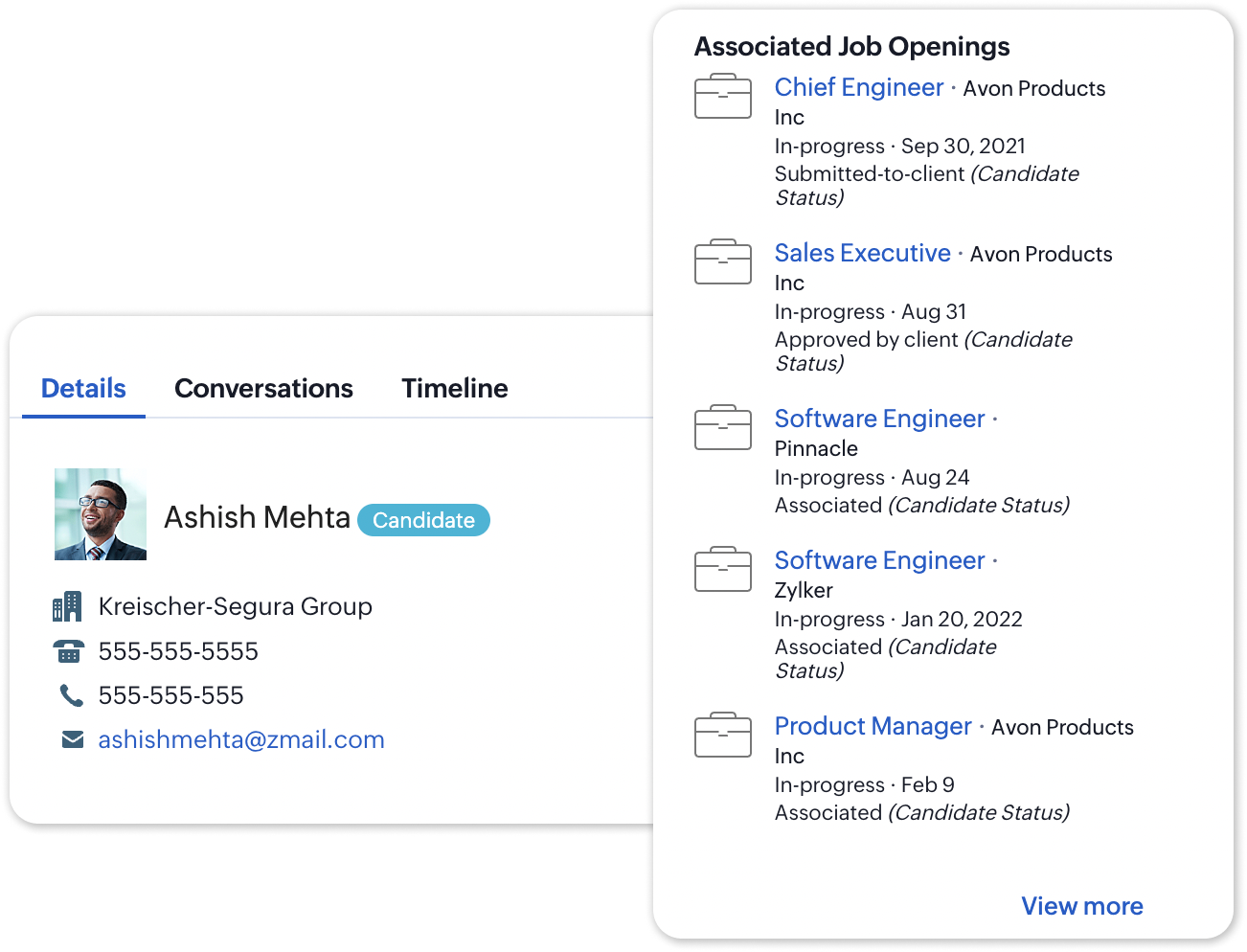Open the Conversations tab
Image resolution: width=1247 pixels, height=952 pixels.
tap(263, 388)
